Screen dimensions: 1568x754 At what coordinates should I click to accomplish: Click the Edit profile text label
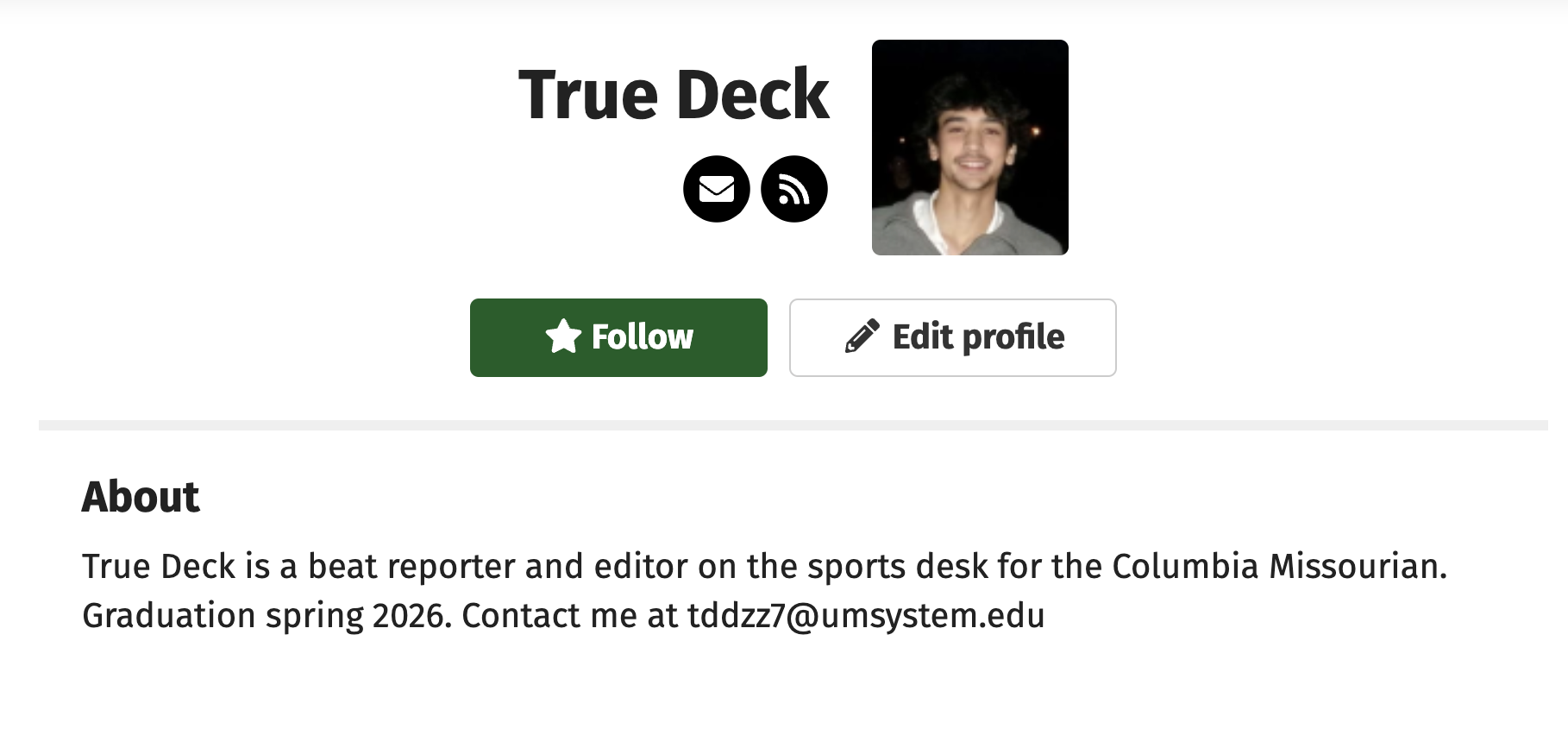(x=978, y=336)
